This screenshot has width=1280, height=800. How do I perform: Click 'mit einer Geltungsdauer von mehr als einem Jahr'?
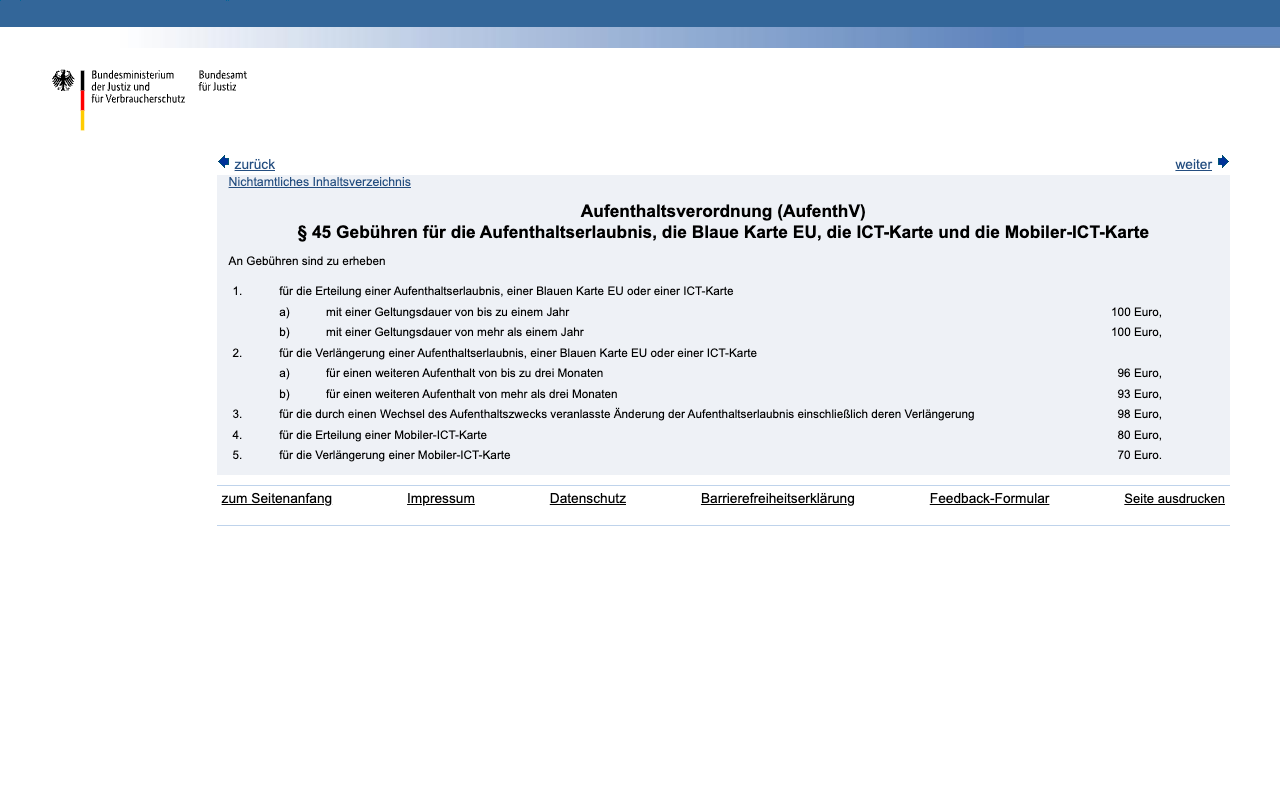(x=455, y=332)
